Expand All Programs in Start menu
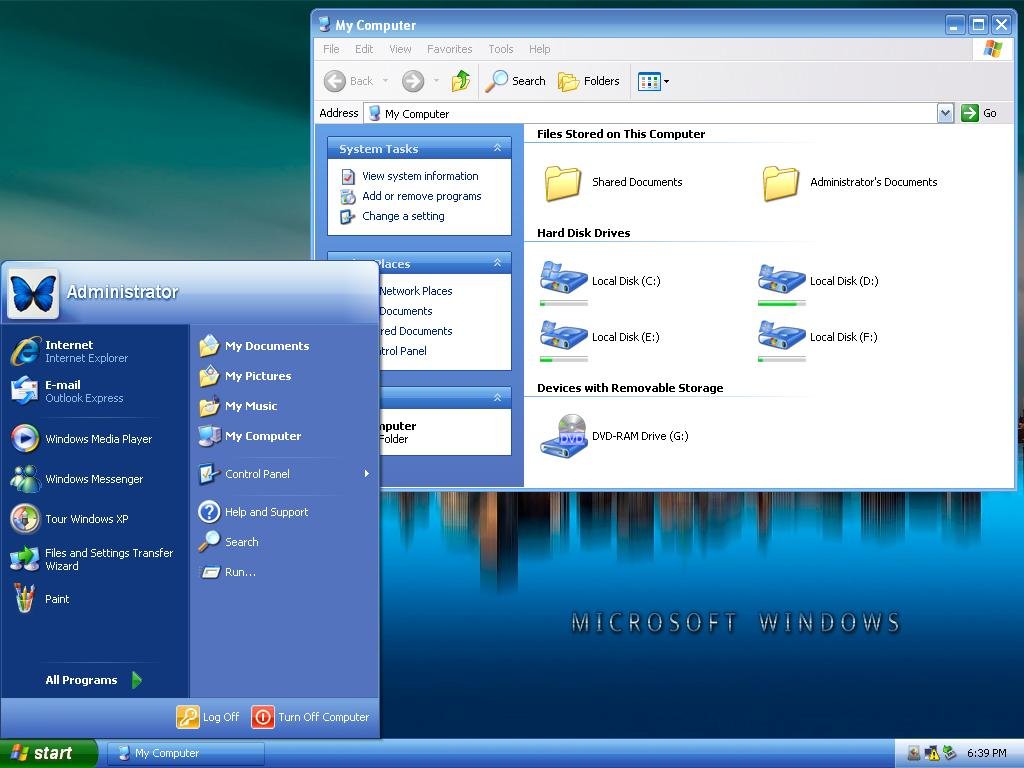Image resolution: width=1024 pixels, height=768 pixels. coord(93,680)
